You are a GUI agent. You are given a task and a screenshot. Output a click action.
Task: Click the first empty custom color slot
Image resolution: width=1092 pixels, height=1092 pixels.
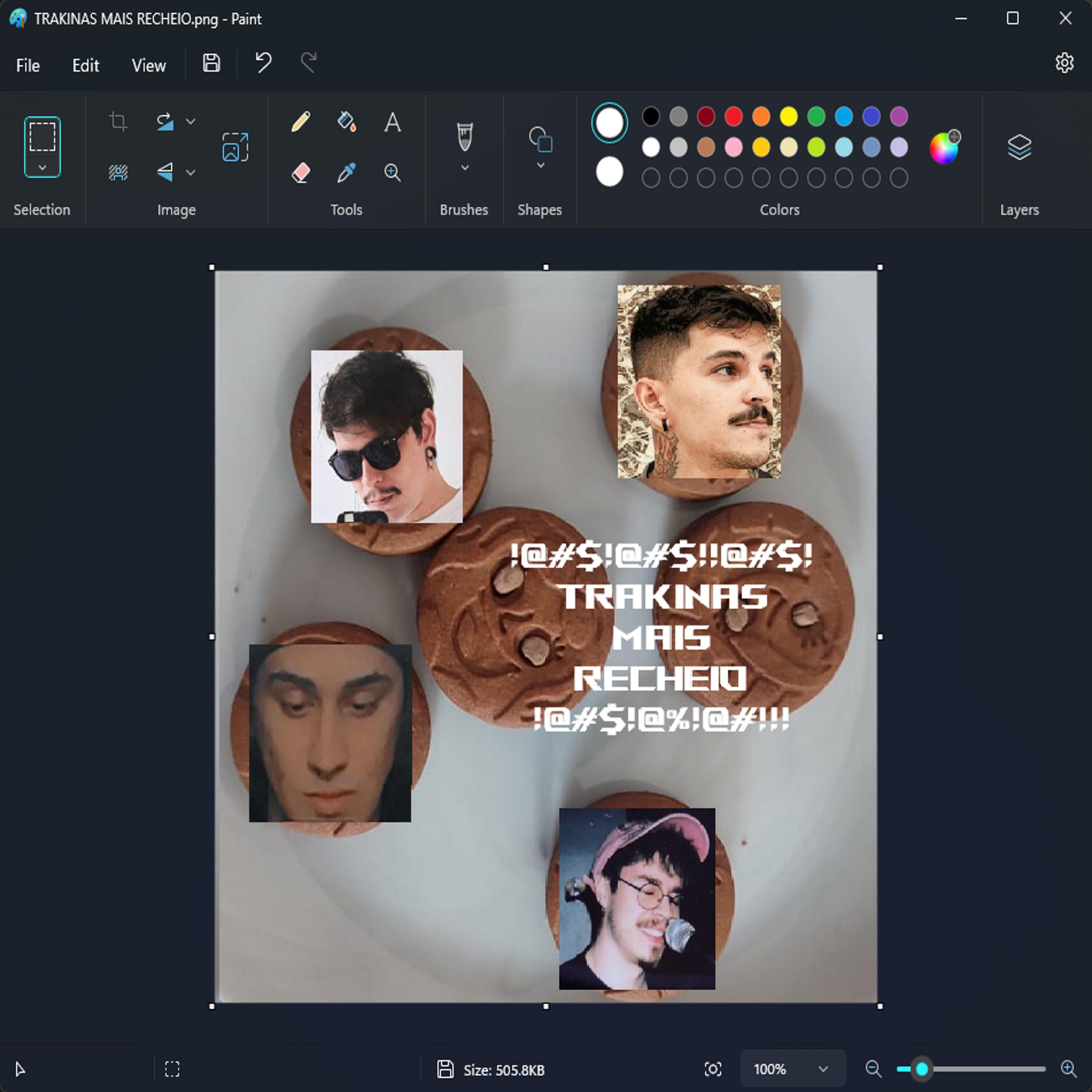(x=650, y=178)
